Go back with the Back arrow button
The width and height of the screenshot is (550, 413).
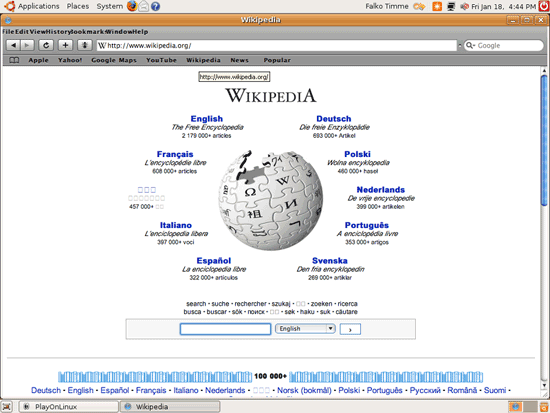tap(13, 45)
